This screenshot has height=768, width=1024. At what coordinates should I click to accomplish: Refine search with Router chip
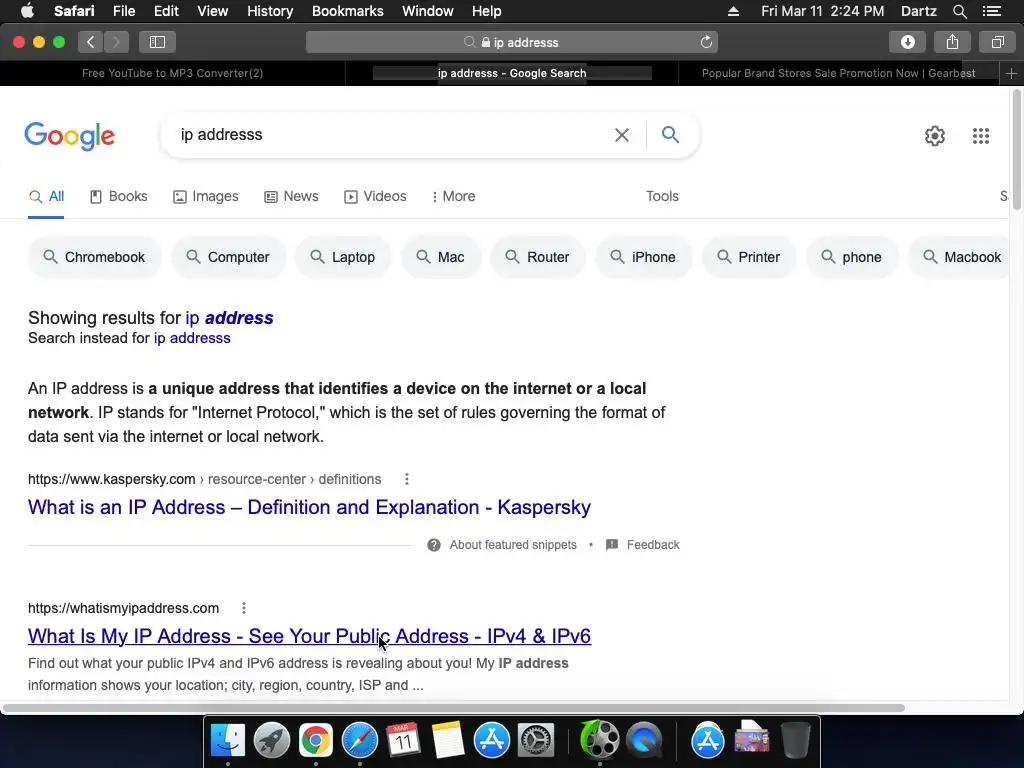coord(537,257)
